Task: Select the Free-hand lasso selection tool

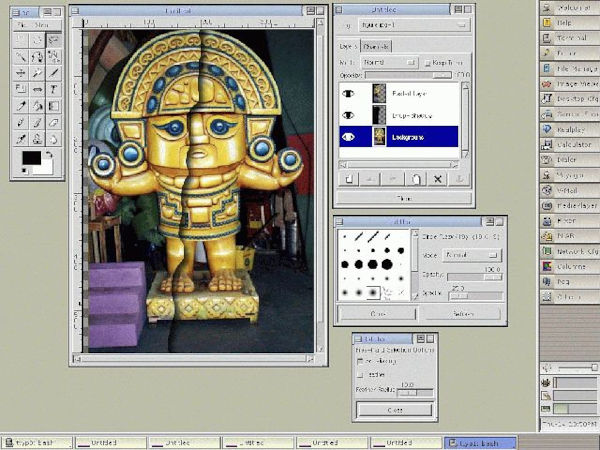Action: [53, 42]
